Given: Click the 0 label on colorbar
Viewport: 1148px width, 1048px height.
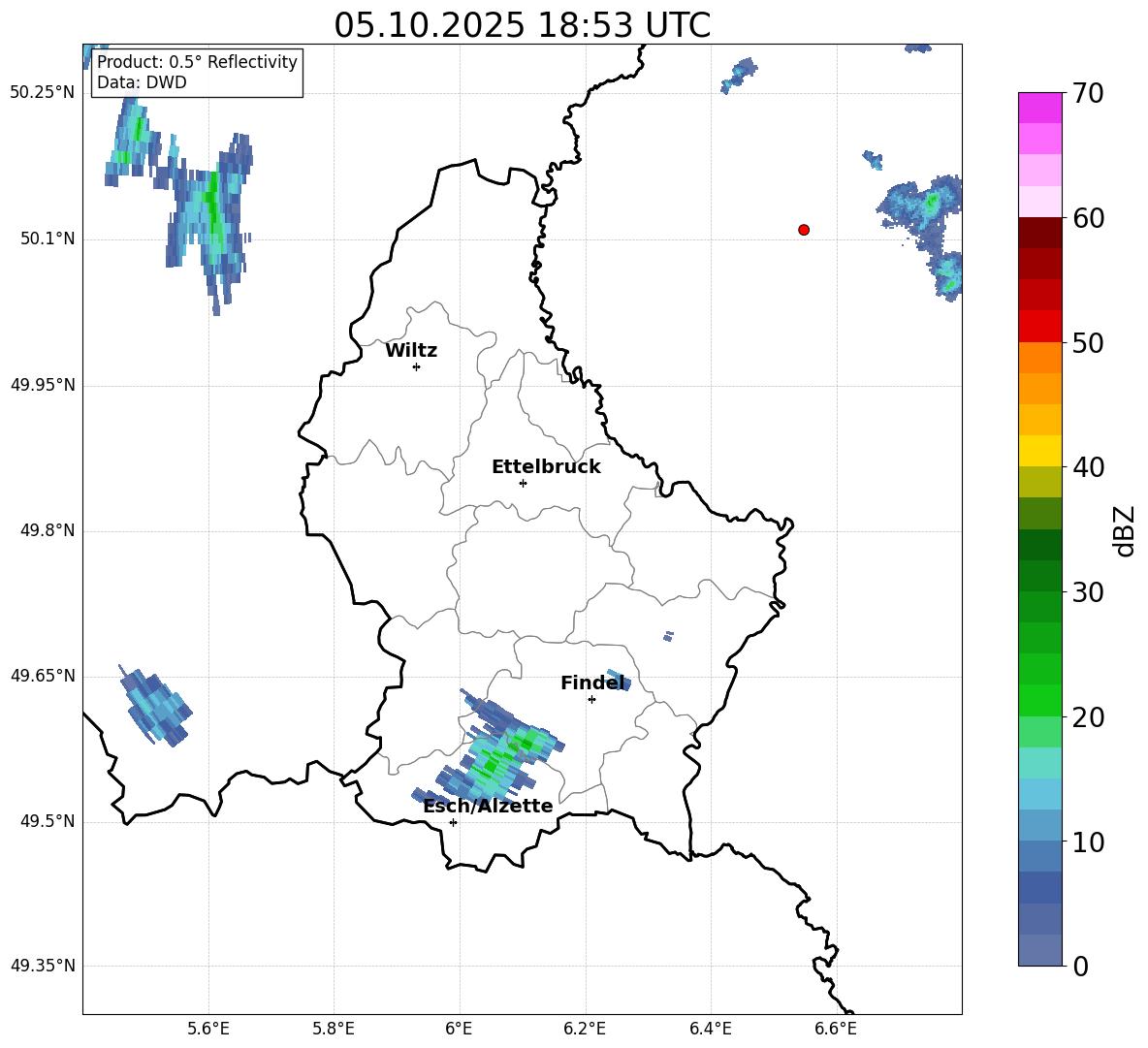Looking at the screenshot, I should click(1081, 966).
